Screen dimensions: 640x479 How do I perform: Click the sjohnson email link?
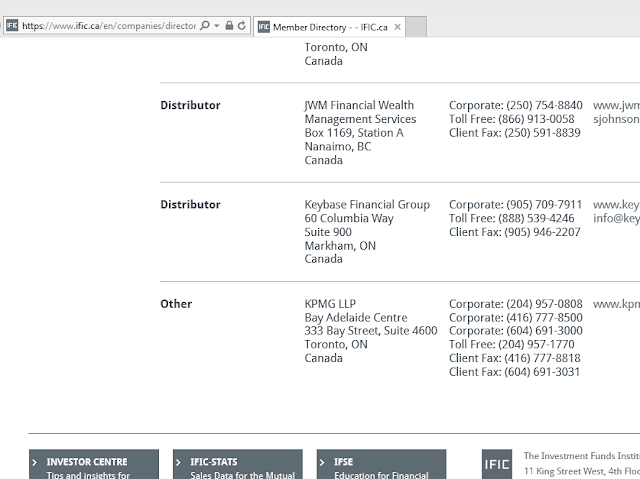click(x=616, y=119)
